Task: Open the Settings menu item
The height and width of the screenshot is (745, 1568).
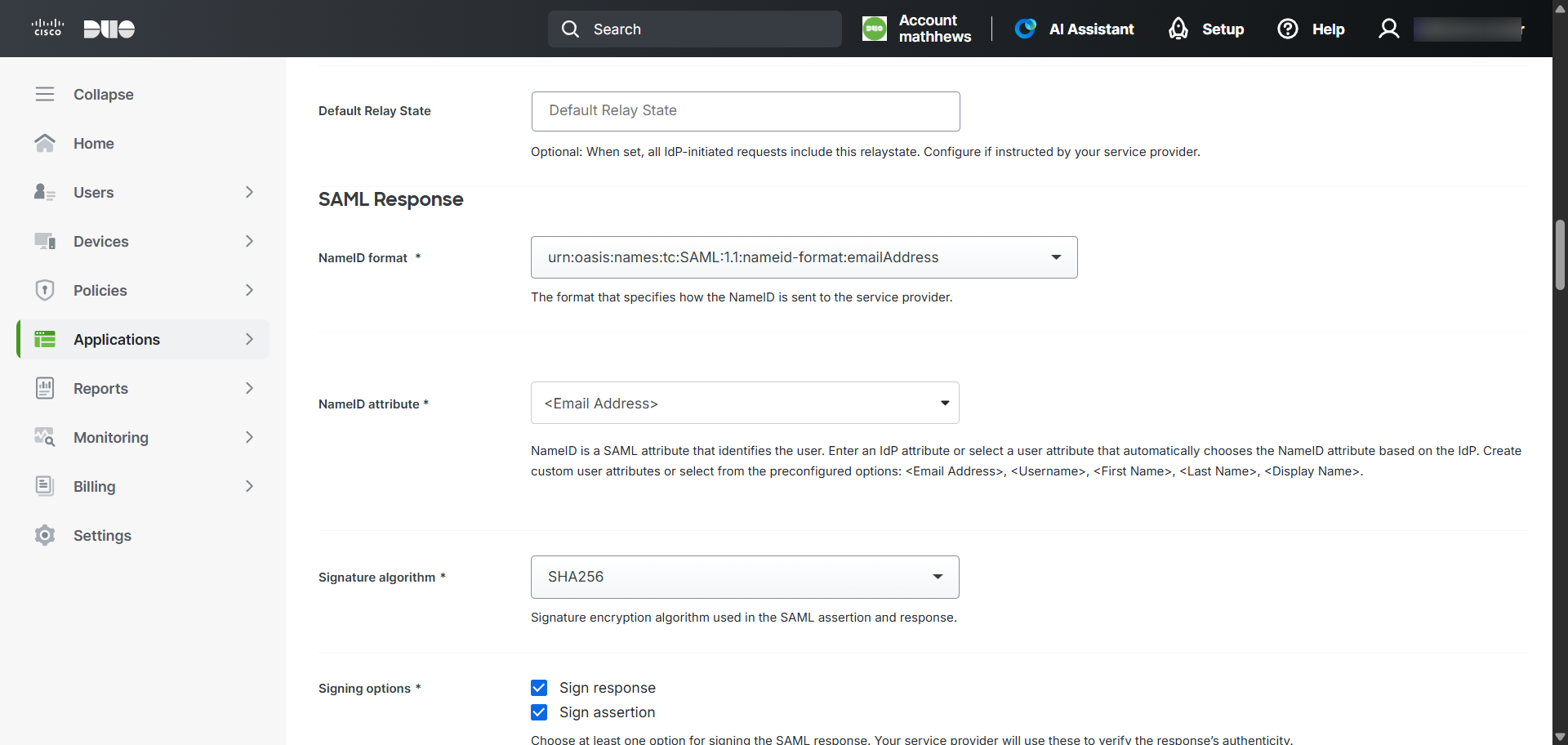Action: pyautogui.click(x=143, y=535)
